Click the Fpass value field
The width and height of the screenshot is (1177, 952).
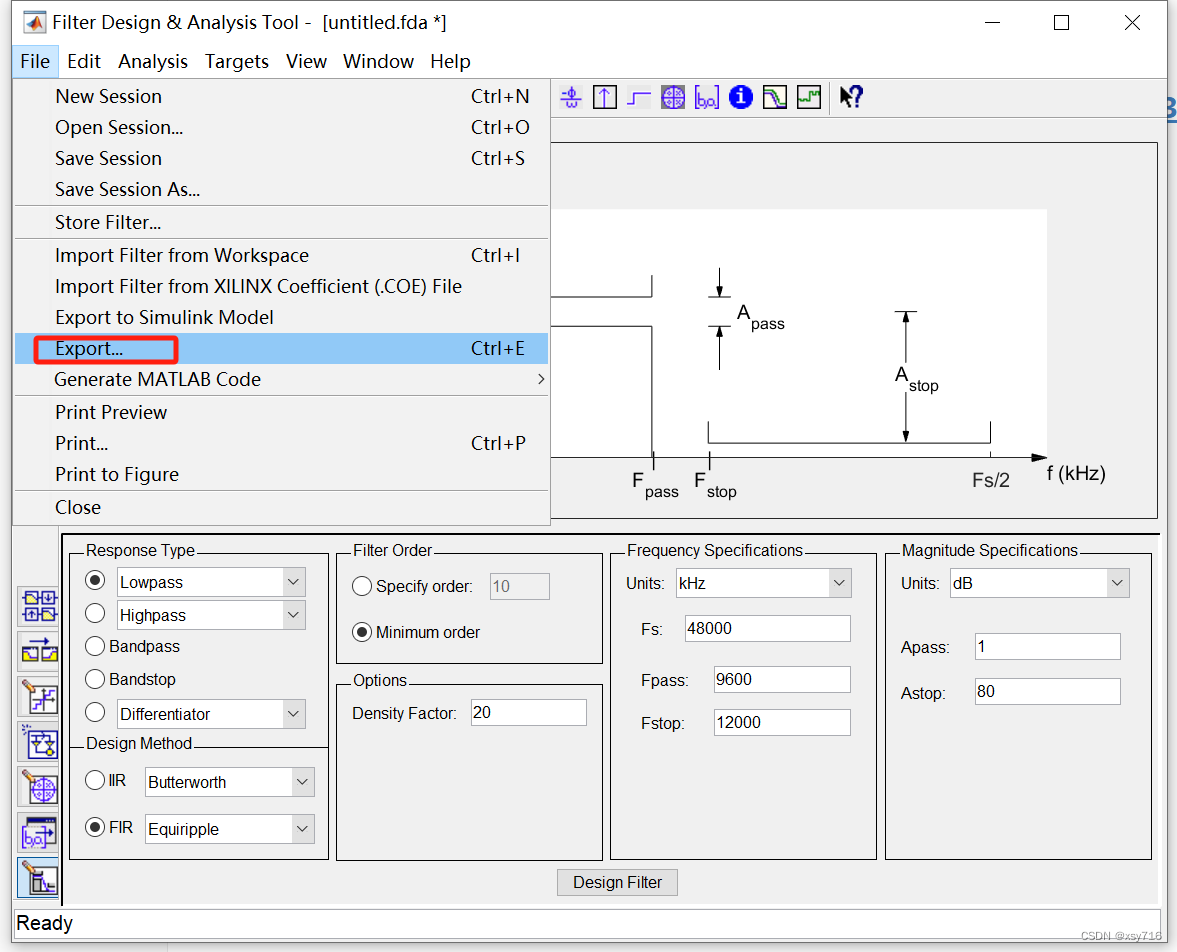coord(781,679)
